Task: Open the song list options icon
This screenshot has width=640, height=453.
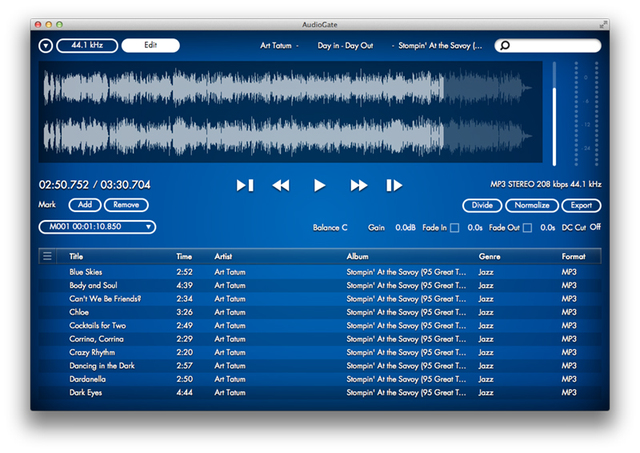Action: tap(47, 256)
